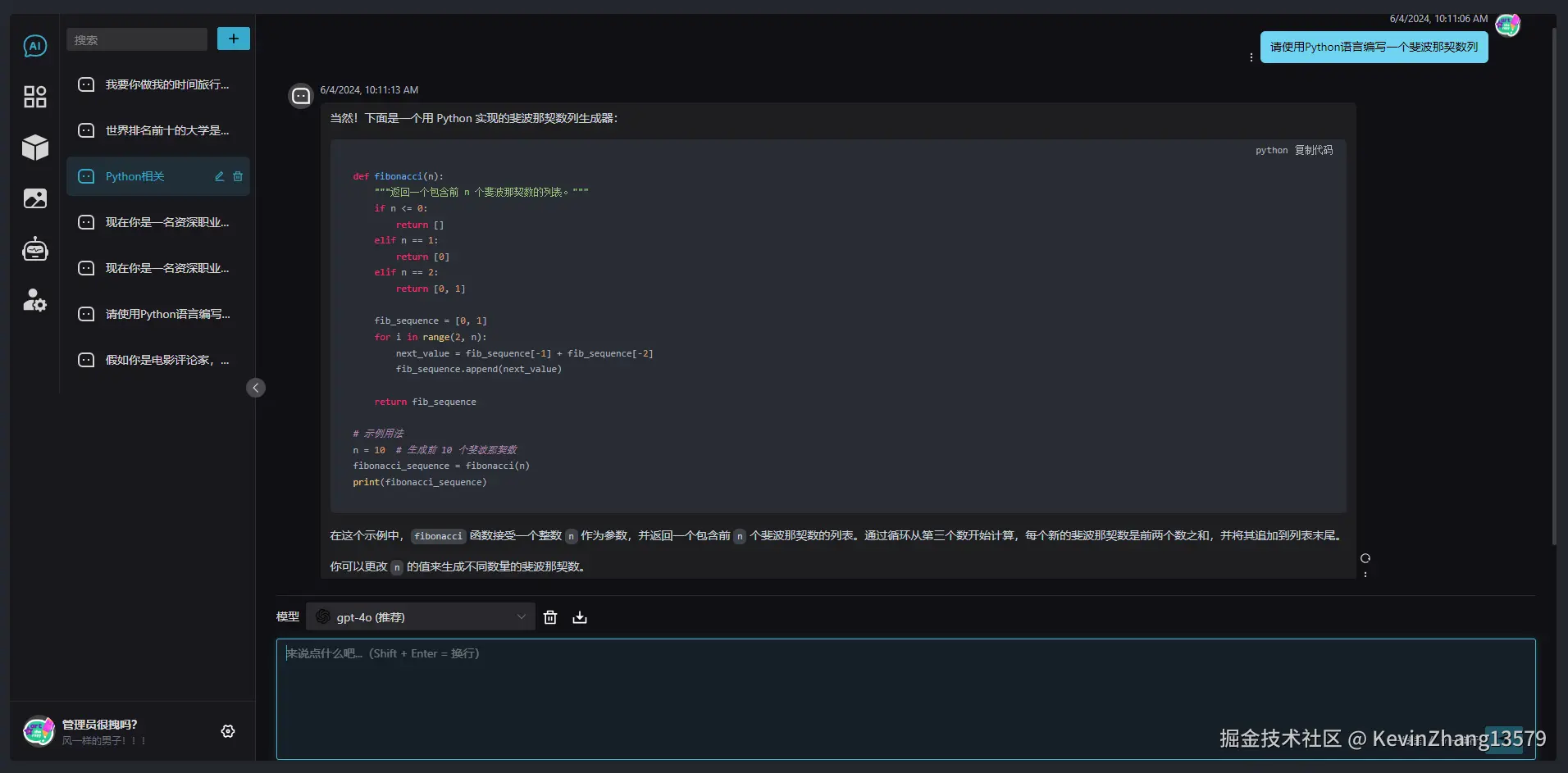Click the intro line 当然!下面是一个用 Python 实现的...
The width and height of the screenshot is (1568, 773).
coord(474,118)
